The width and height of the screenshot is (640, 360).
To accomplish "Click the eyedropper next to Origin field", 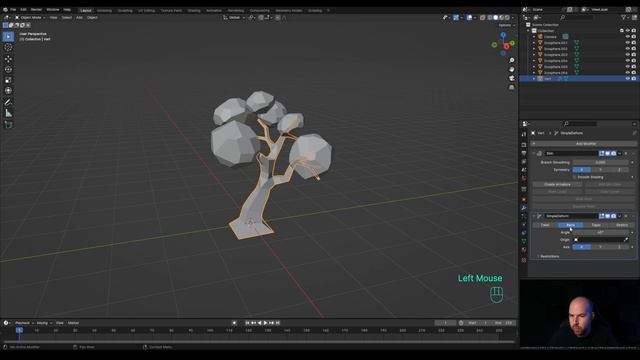I will tap(626, 240).
